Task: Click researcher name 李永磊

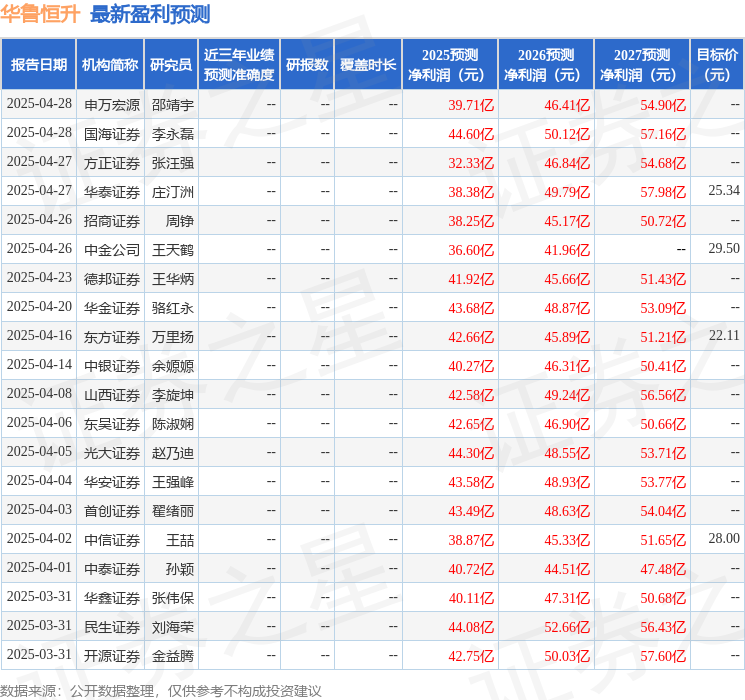Action: [x=173, y=134]
